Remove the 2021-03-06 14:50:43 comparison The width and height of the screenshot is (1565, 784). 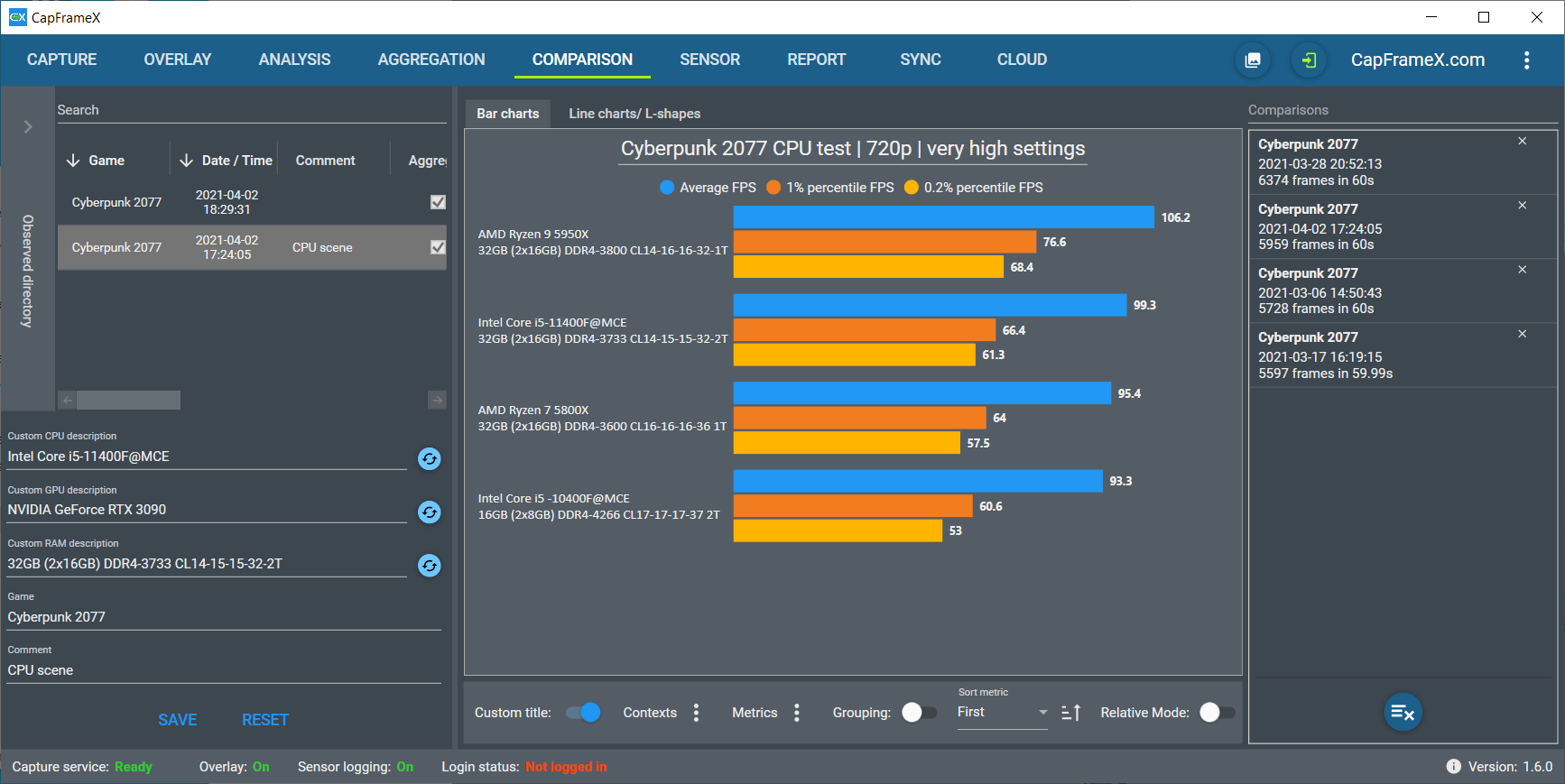[1522, 270]
